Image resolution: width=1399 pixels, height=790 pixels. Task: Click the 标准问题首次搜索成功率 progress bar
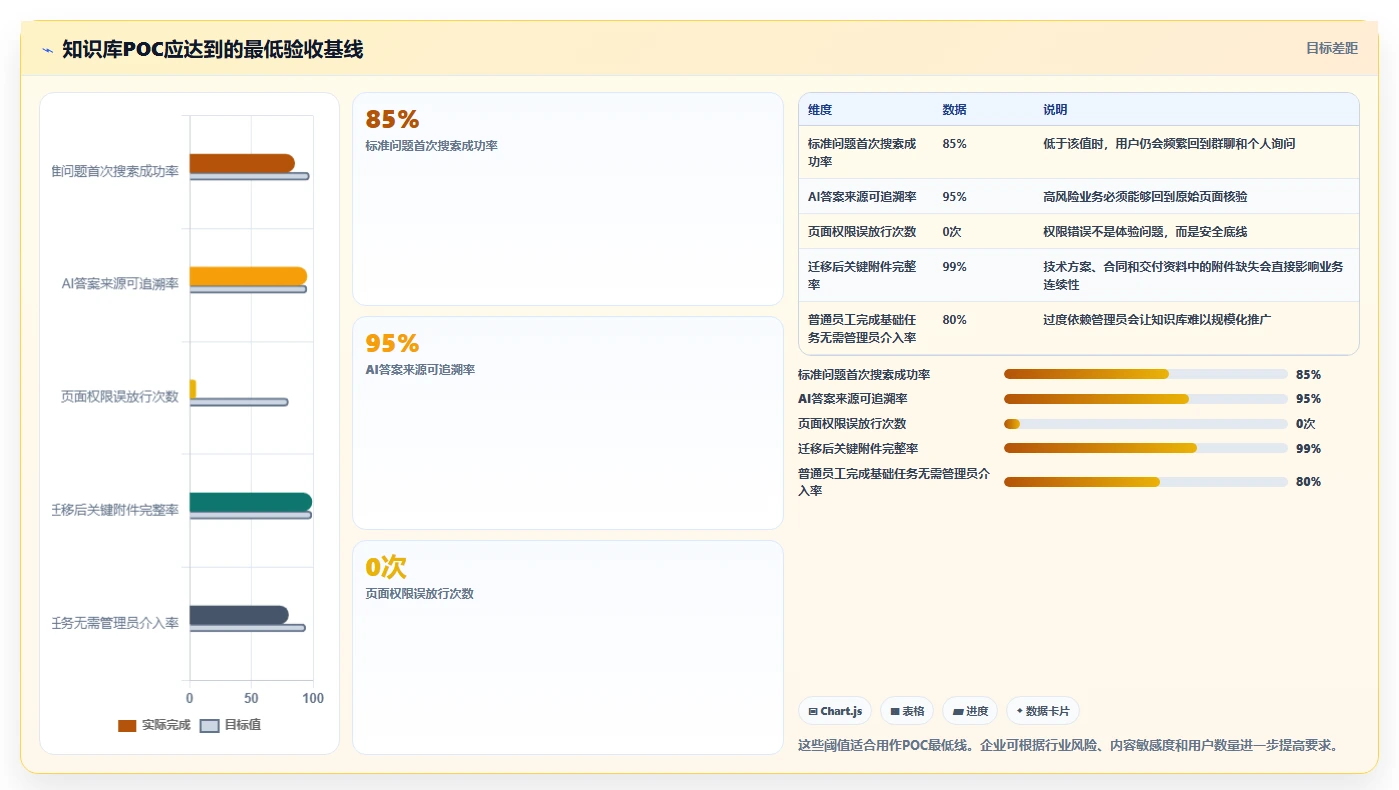(x=1145, y=374)
